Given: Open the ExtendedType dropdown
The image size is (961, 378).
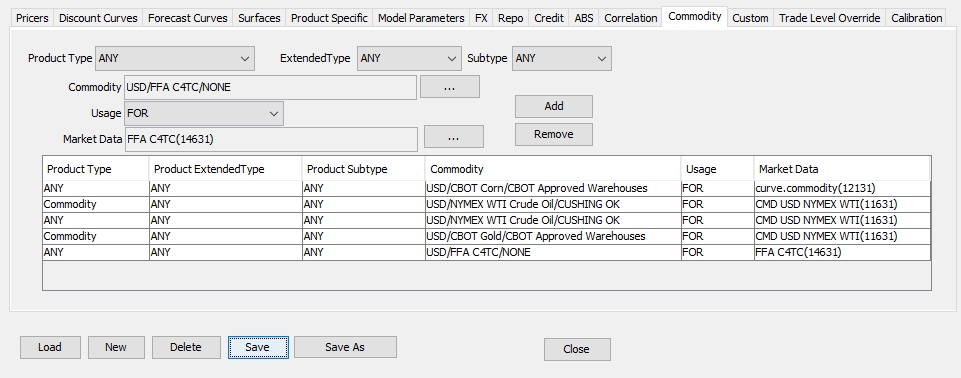Looking at the screenshot, I should [x=409, y=58].
